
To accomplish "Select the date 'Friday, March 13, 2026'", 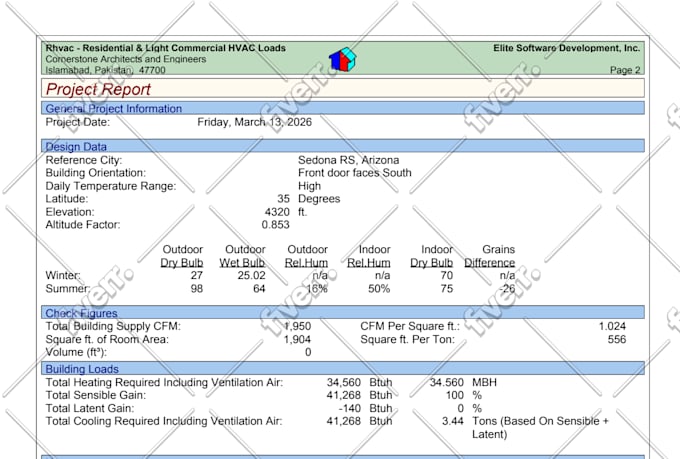I will 255,122.
